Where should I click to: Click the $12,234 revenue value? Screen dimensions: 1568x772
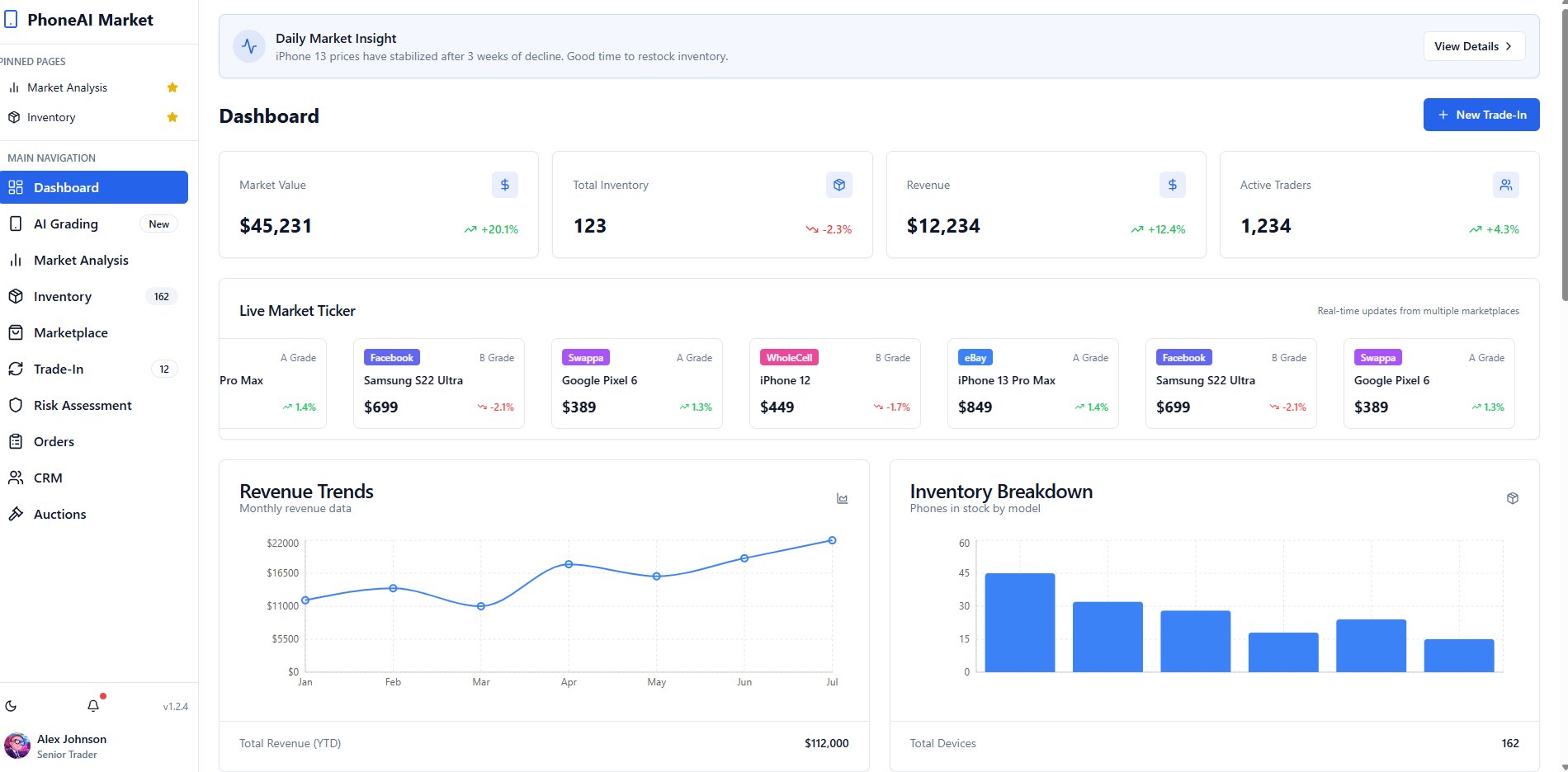coord(943,226)
